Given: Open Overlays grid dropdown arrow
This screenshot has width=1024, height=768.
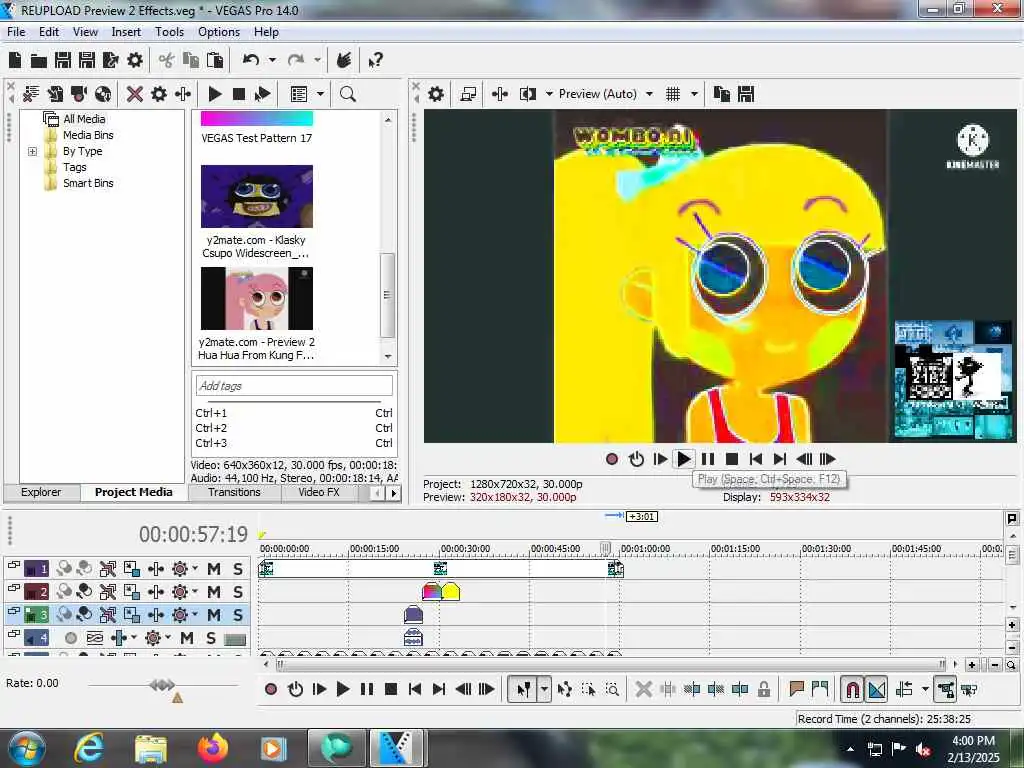Looking at the screenshot, I should coord(694,94).
